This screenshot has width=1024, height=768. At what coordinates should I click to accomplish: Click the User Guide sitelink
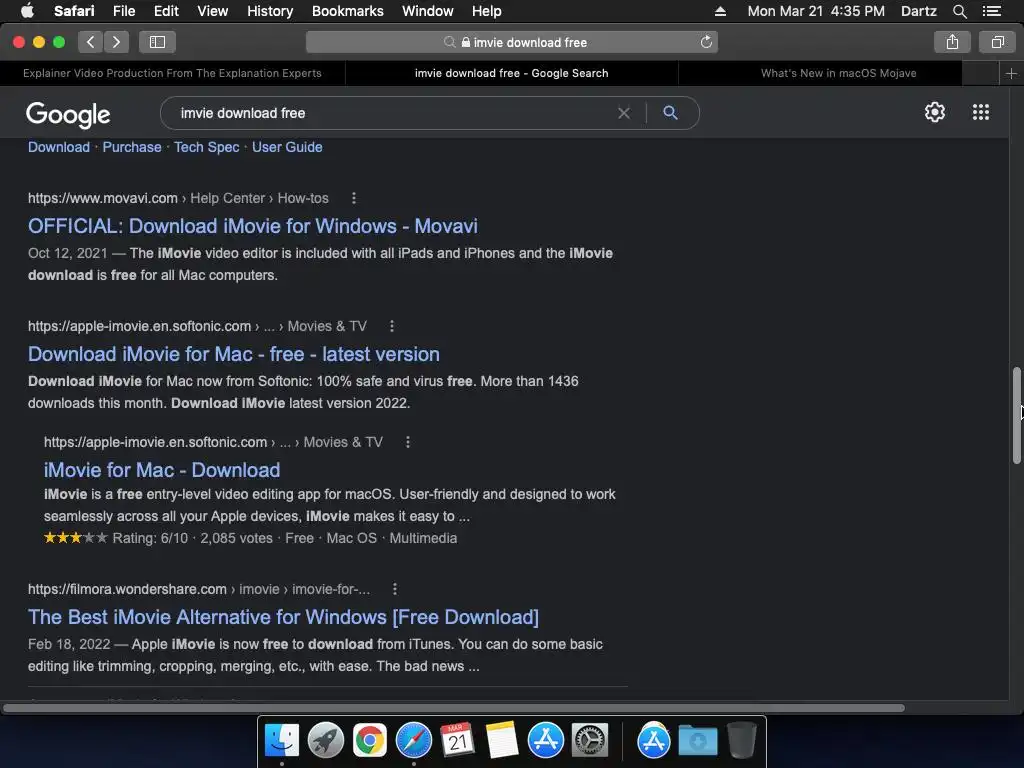[x=287, y=147]
